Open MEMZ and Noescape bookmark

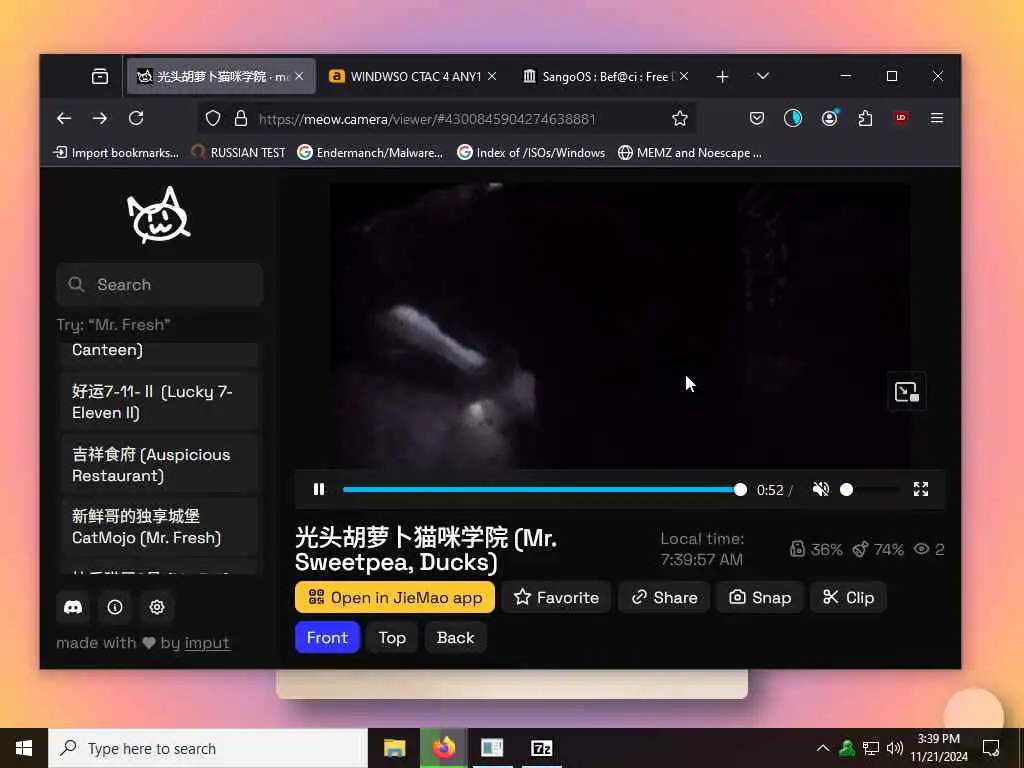pos(690,153)
